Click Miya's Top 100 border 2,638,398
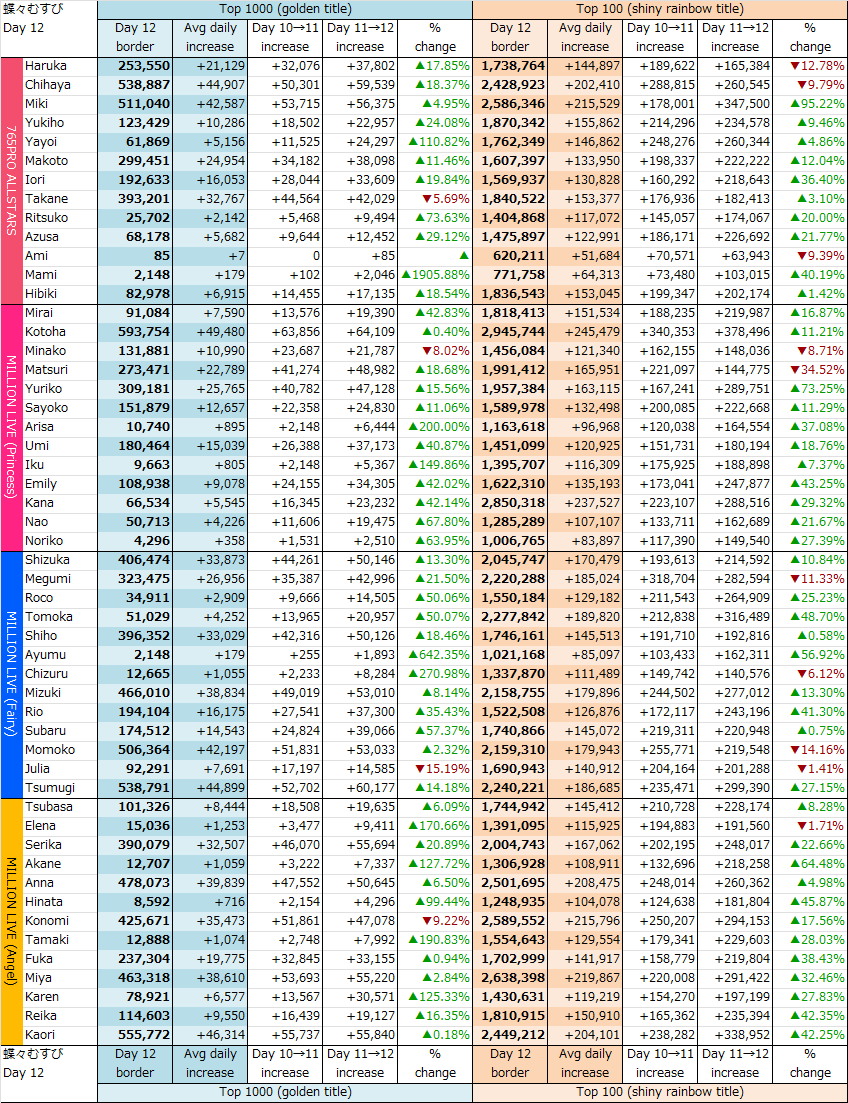This screenshot has height=1103, width=848. pyautogui.click(x=510, y=978)
